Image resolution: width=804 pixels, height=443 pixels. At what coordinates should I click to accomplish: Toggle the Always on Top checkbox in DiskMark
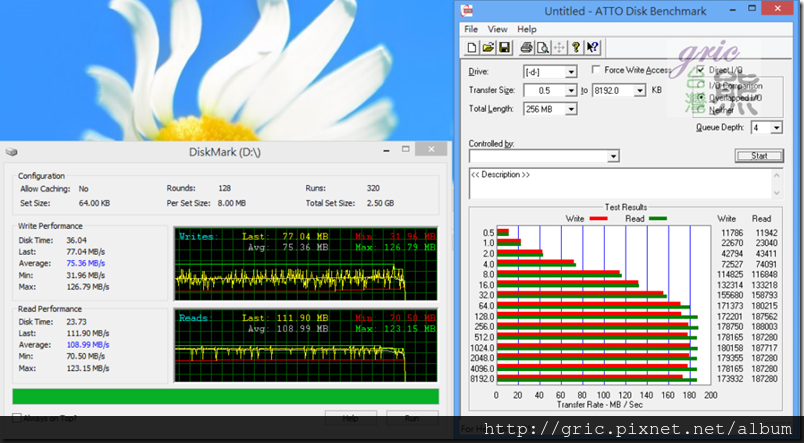(17, 418)
